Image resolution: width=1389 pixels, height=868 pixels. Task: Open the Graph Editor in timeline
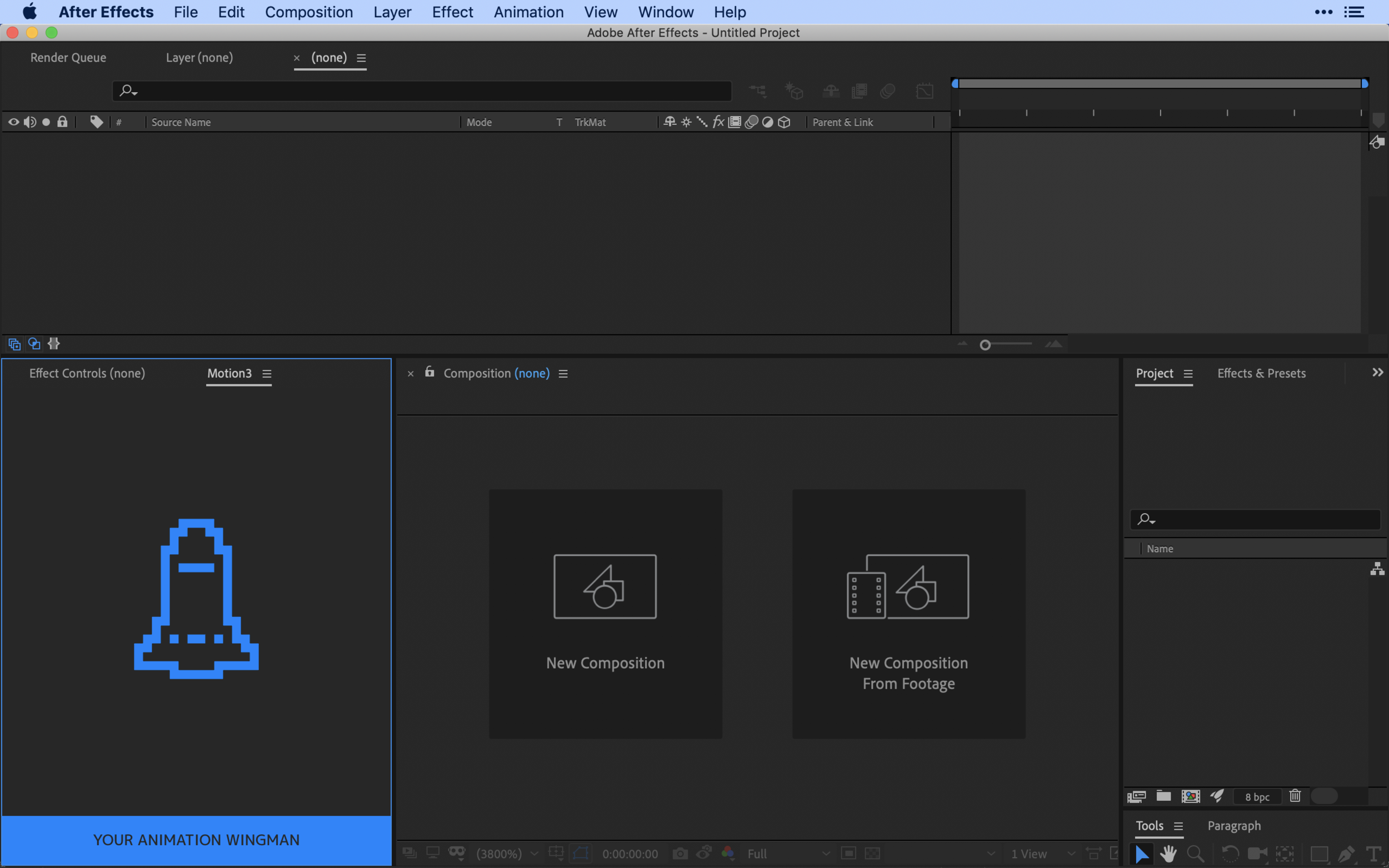pos(925,91)
